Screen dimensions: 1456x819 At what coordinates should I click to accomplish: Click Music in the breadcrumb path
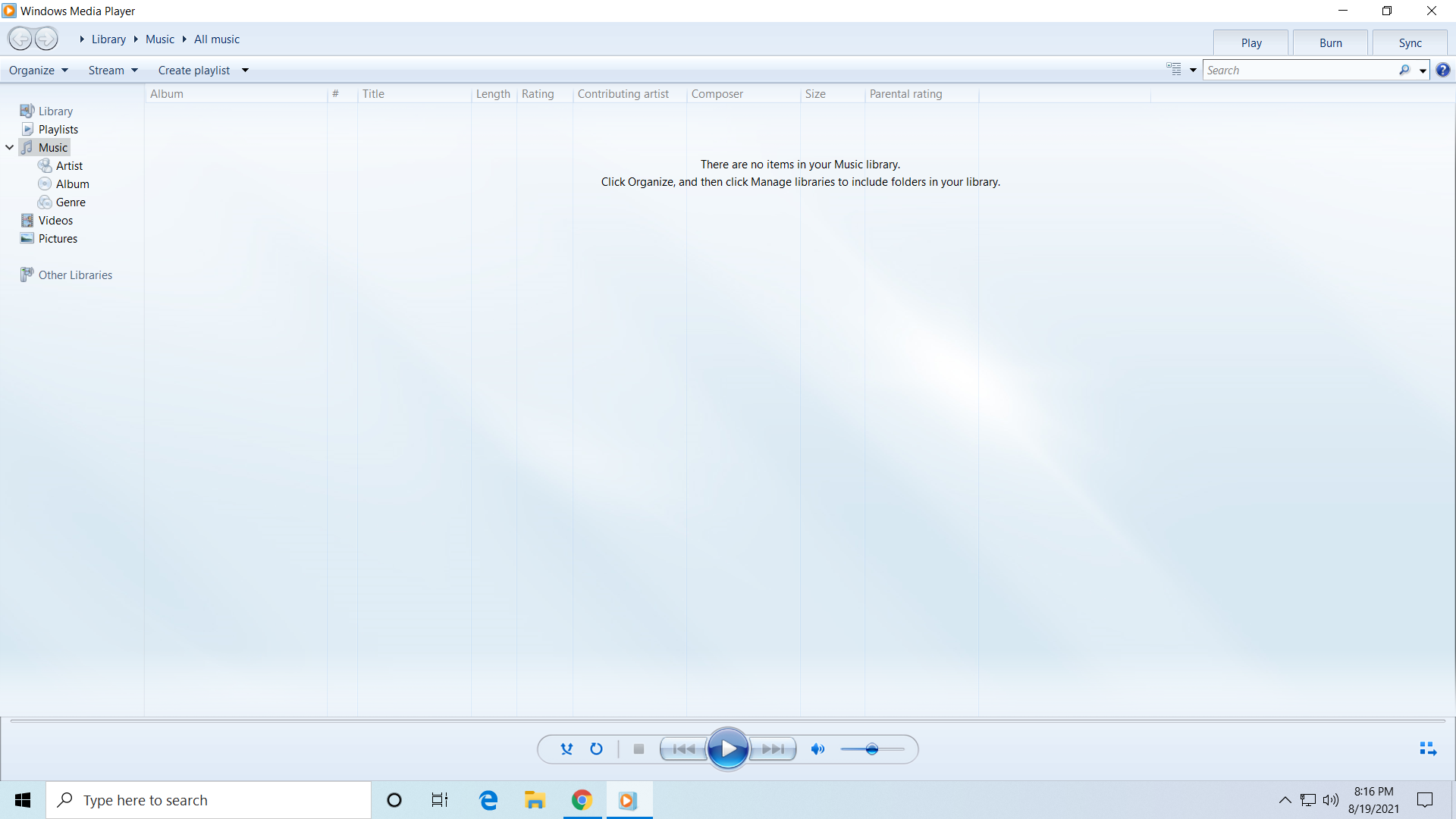[x=160, y=39]
